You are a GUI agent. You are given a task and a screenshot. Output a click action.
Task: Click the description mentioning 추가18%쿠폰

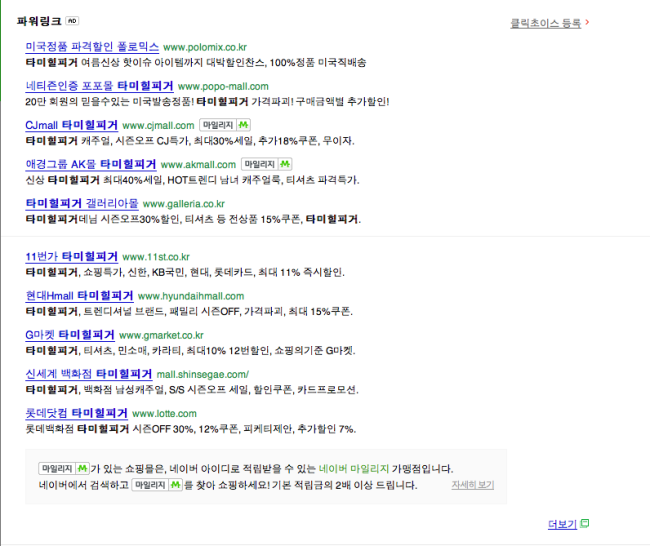pyautogui.click(x=190, y=141)
